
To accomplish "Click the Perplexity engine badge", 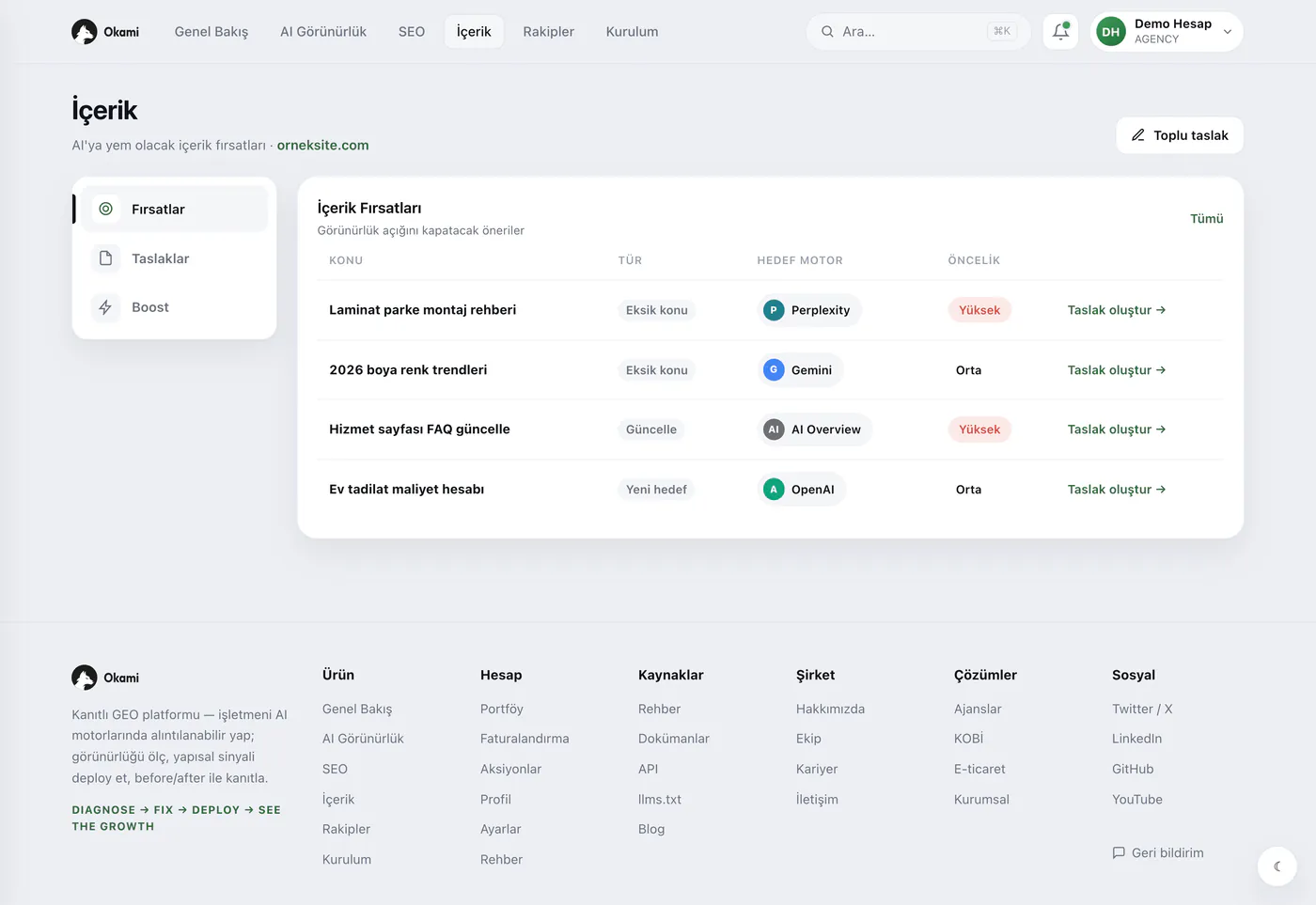I will 809,310.
